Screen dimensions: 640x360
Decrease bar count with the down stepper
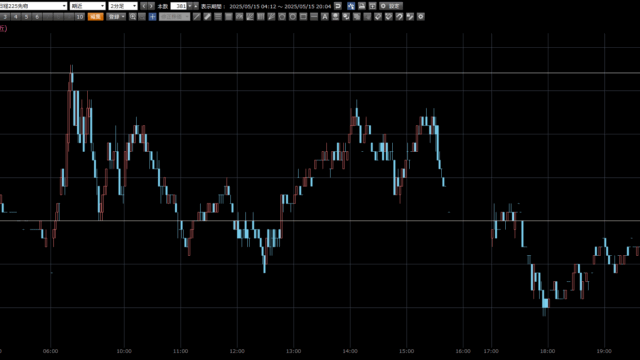click(x=190, y=6)
